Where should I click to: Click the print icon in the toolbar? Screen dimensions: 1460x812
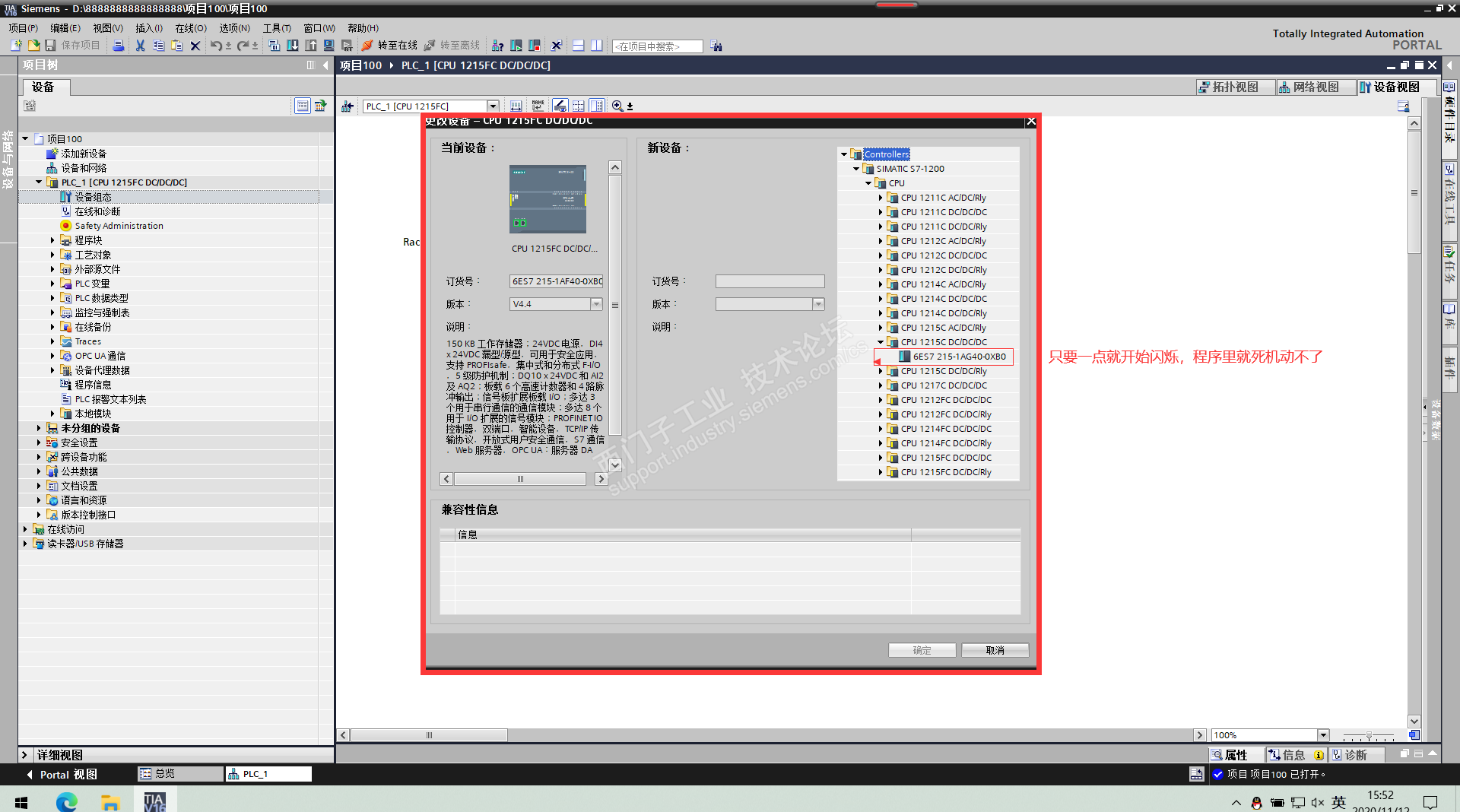point(119,46)
